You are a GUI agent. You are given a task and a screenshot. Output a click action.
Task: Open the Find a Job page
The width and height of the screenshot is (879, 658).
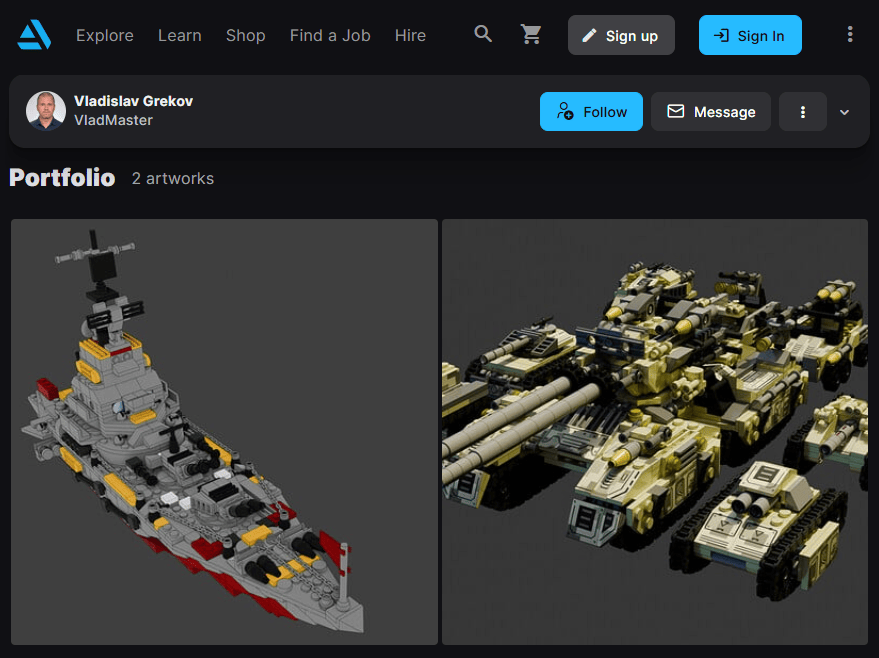click(330, 35)
